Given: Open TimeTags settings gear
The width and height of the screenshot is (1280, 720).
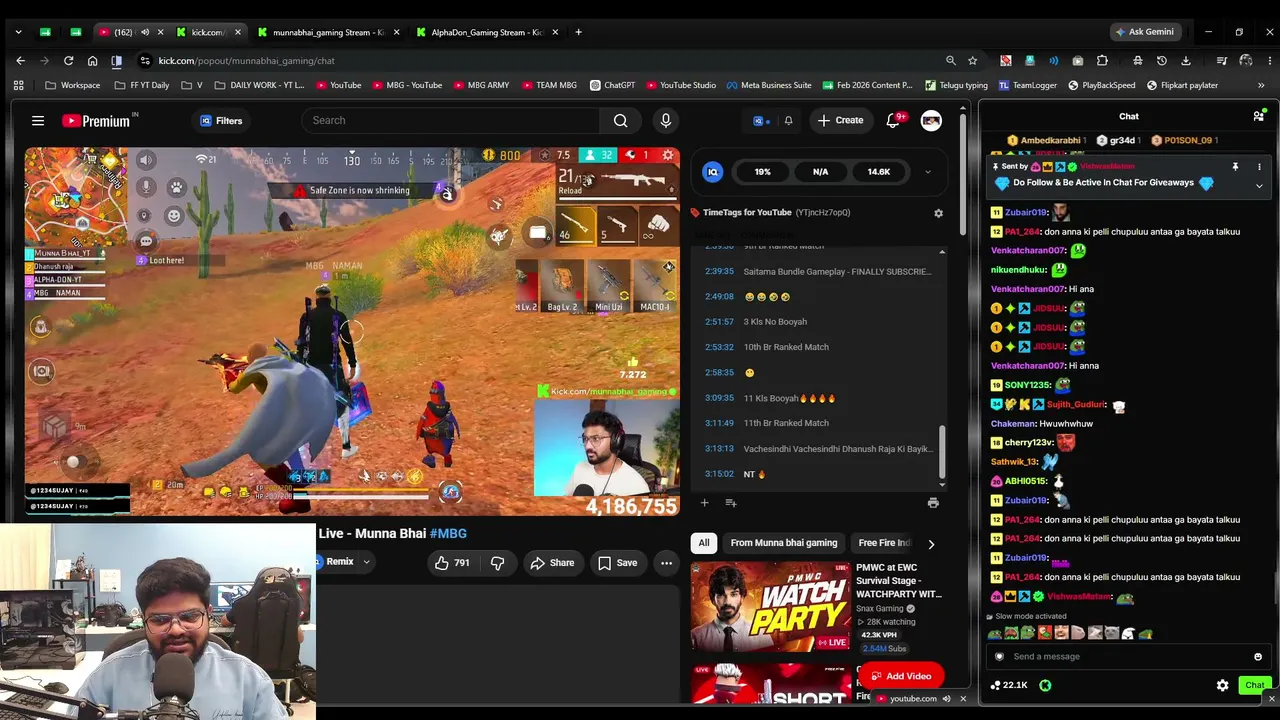Looking at the screenshot, I should 938,213.
